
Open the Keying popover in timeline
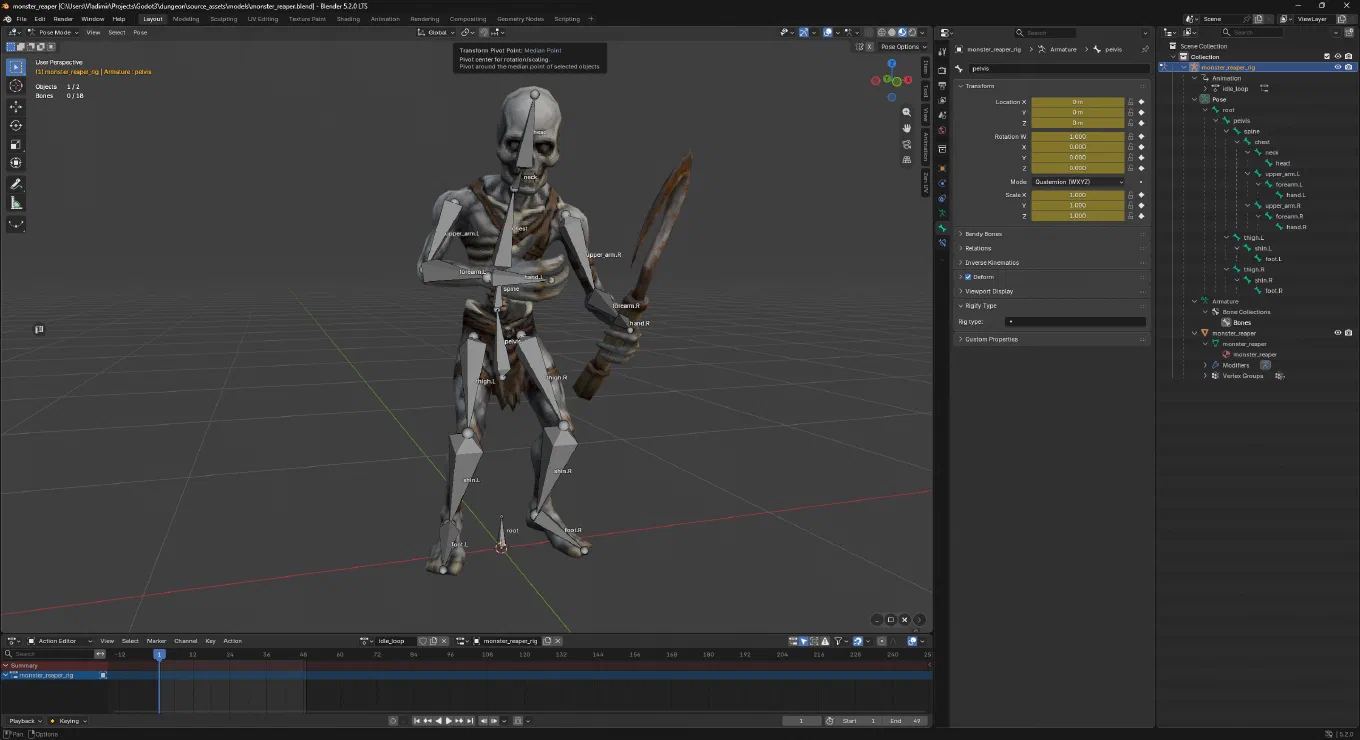(68, 721)
